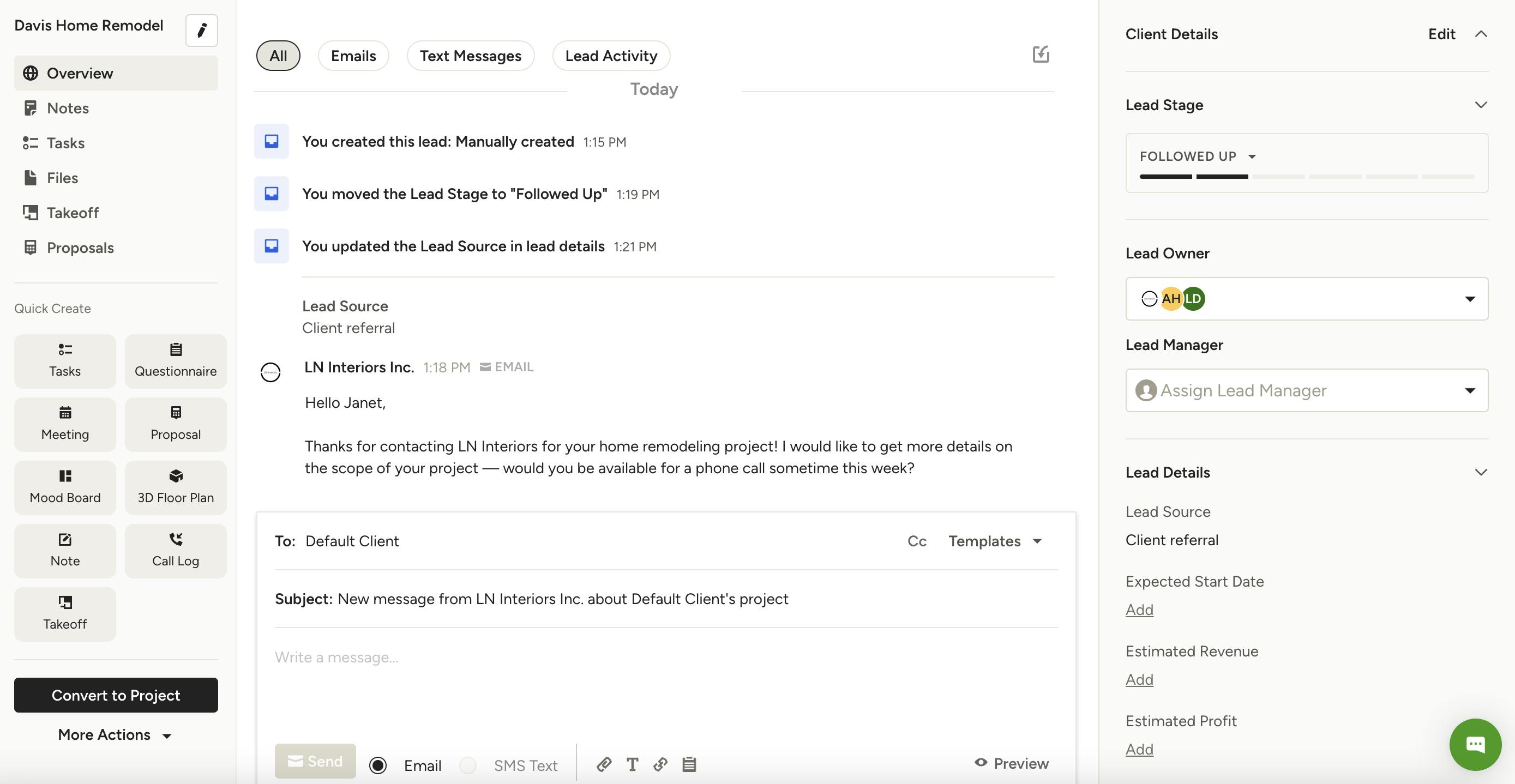Add an Expected Start Date
This screenshot has height=784, width=1515.
(1139, 610)
